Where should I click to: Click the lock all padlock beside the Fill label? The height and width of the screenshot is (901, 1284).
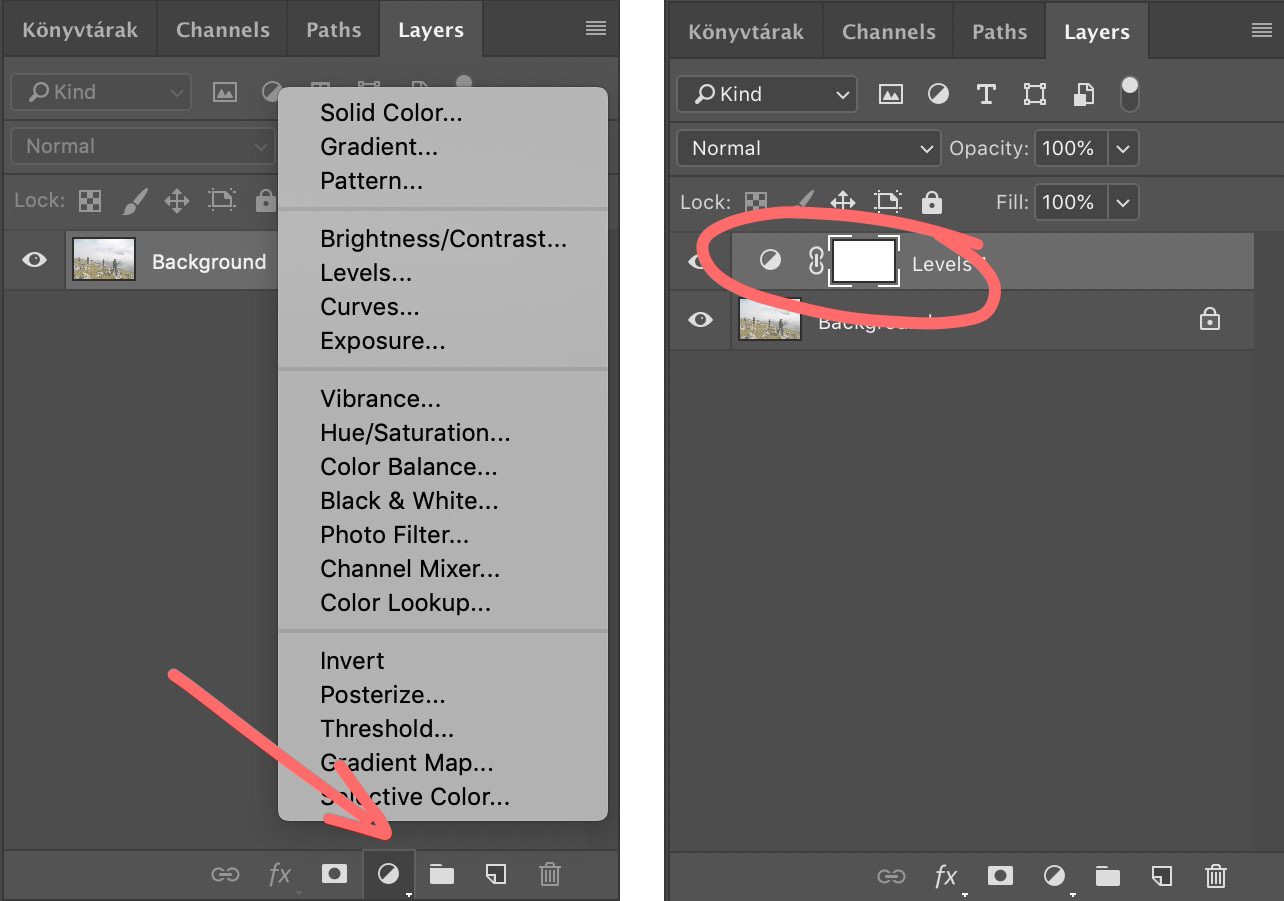(932, 203)
